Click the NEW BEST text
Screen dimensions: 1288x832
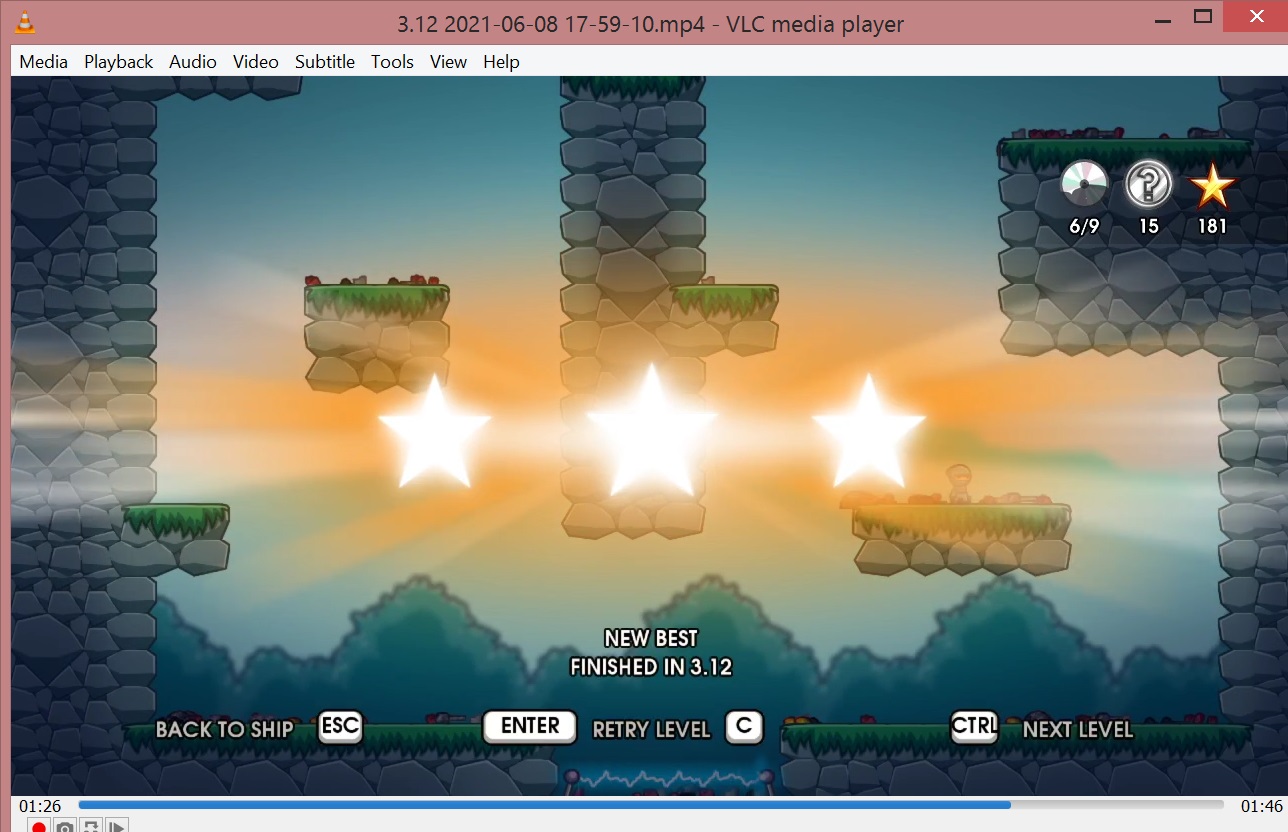651,638
